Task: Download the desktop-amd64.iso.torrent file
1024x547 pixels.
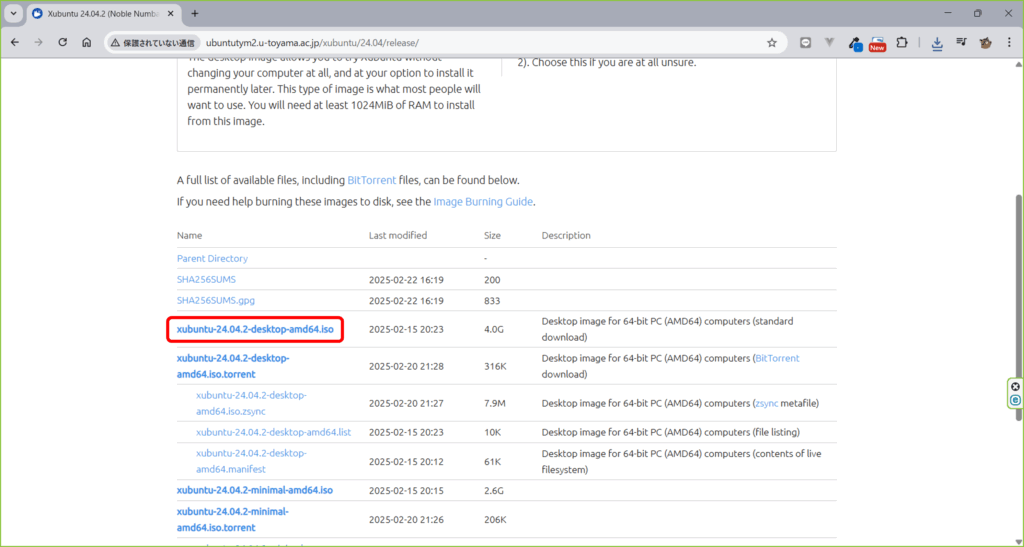Action: (x=232, y=366)
